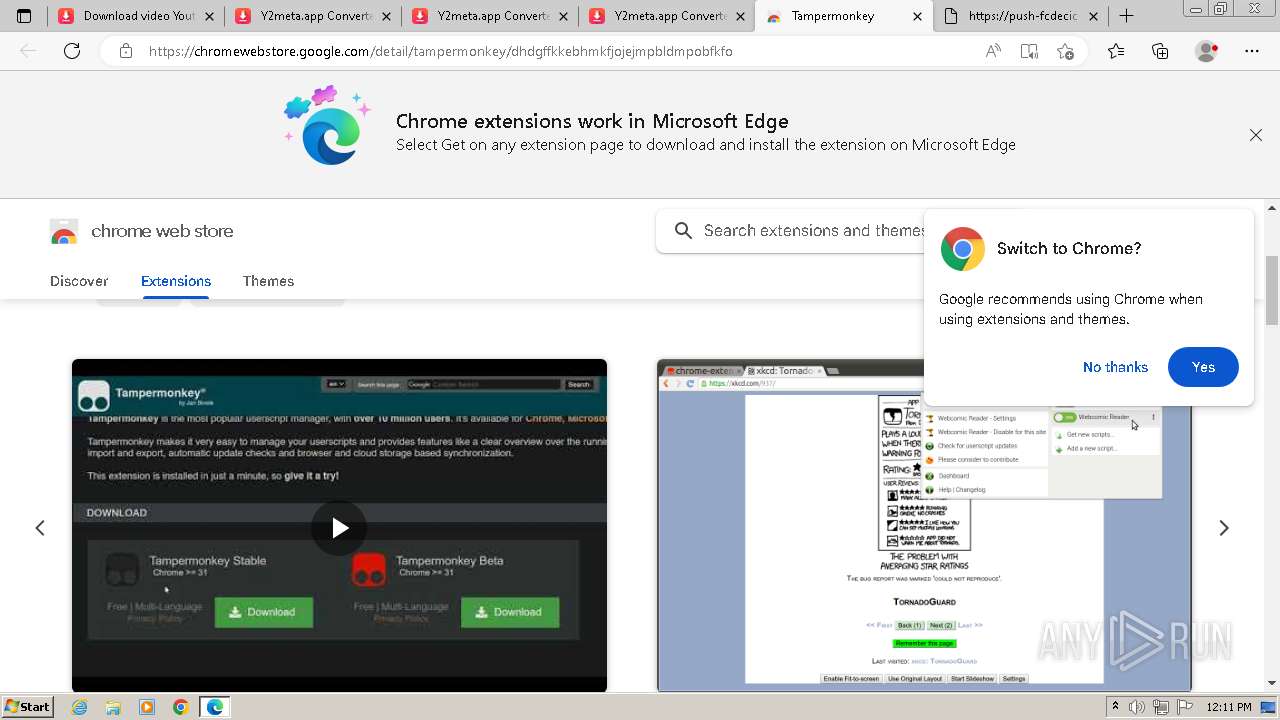Switch to first Y2meta.app Converter tab
The image size is (1280, 720).
(314, 16)
